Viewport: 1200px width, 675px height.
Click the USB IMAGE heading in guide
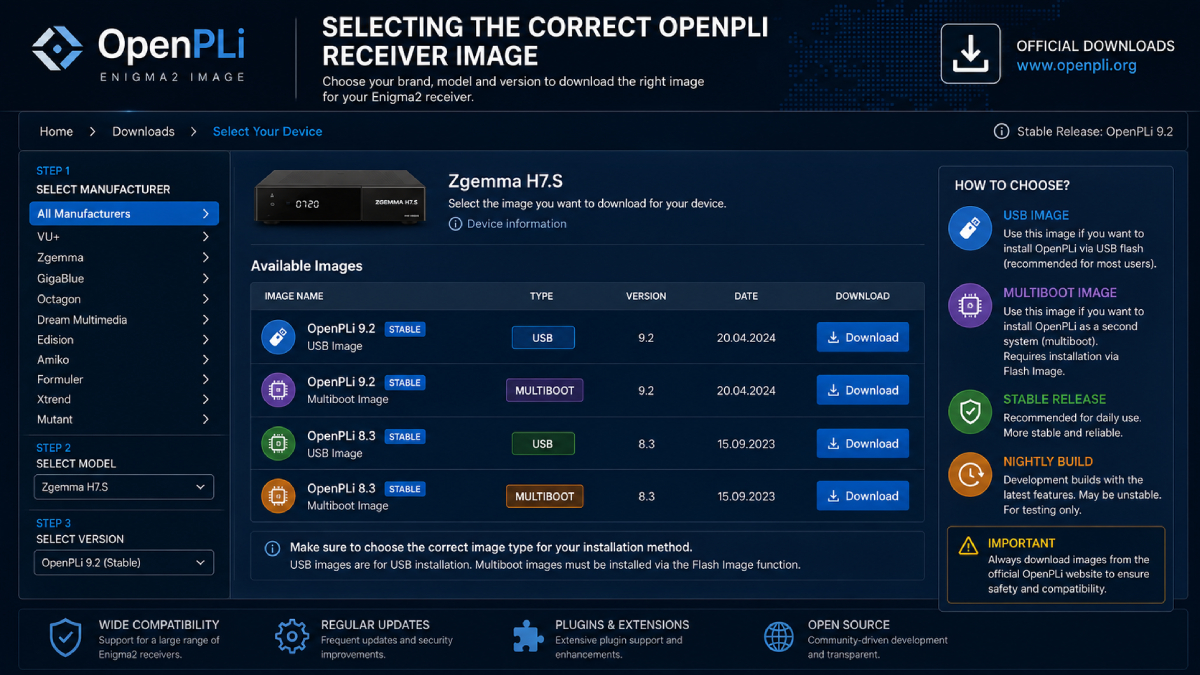pos(1036,215)
